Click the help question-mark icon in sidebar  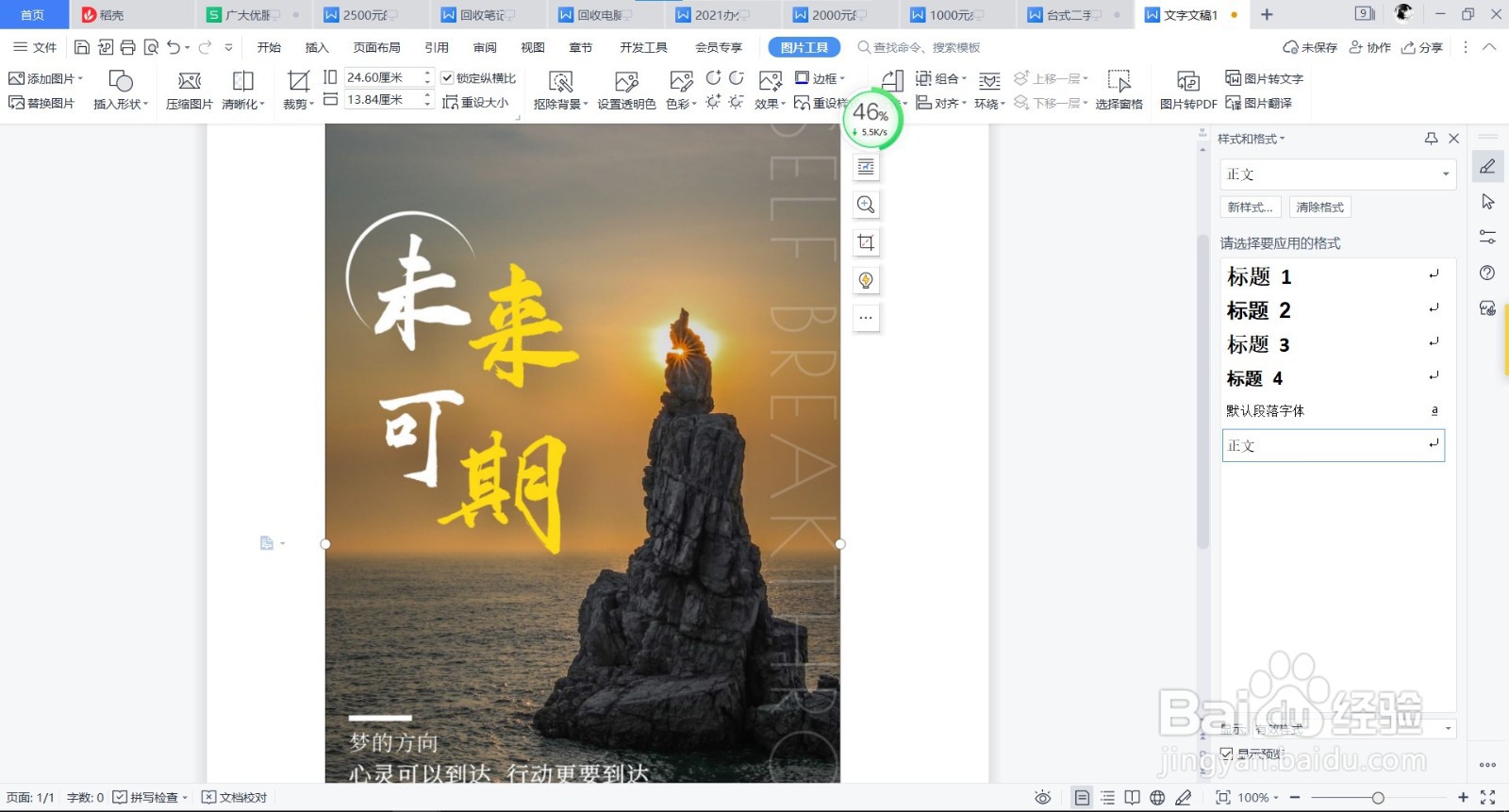pos(1487,273)
